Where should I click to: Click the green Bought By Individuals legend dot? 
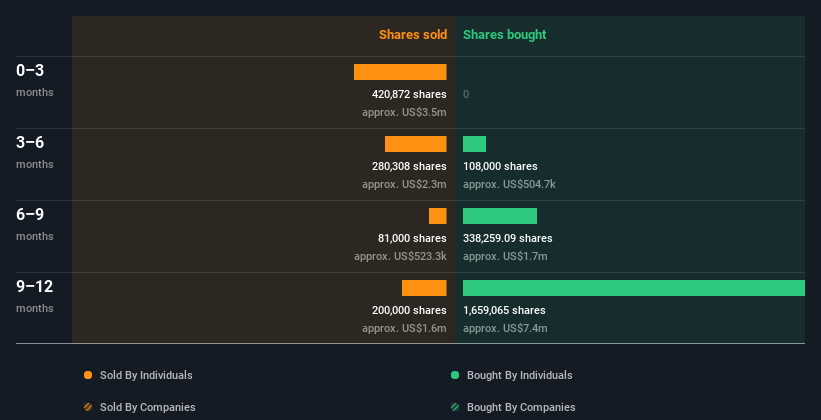[455, 375]
